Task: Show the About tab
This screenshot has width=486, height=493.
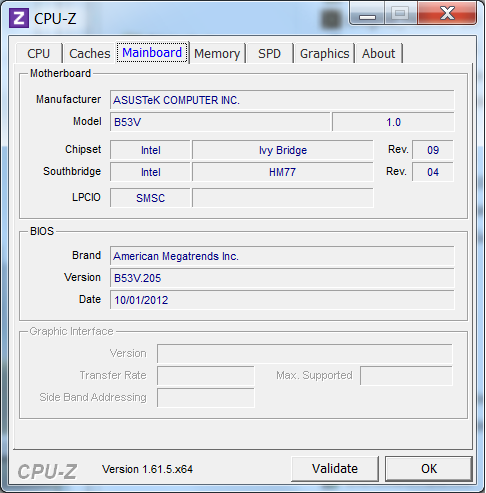Action: 379,53
